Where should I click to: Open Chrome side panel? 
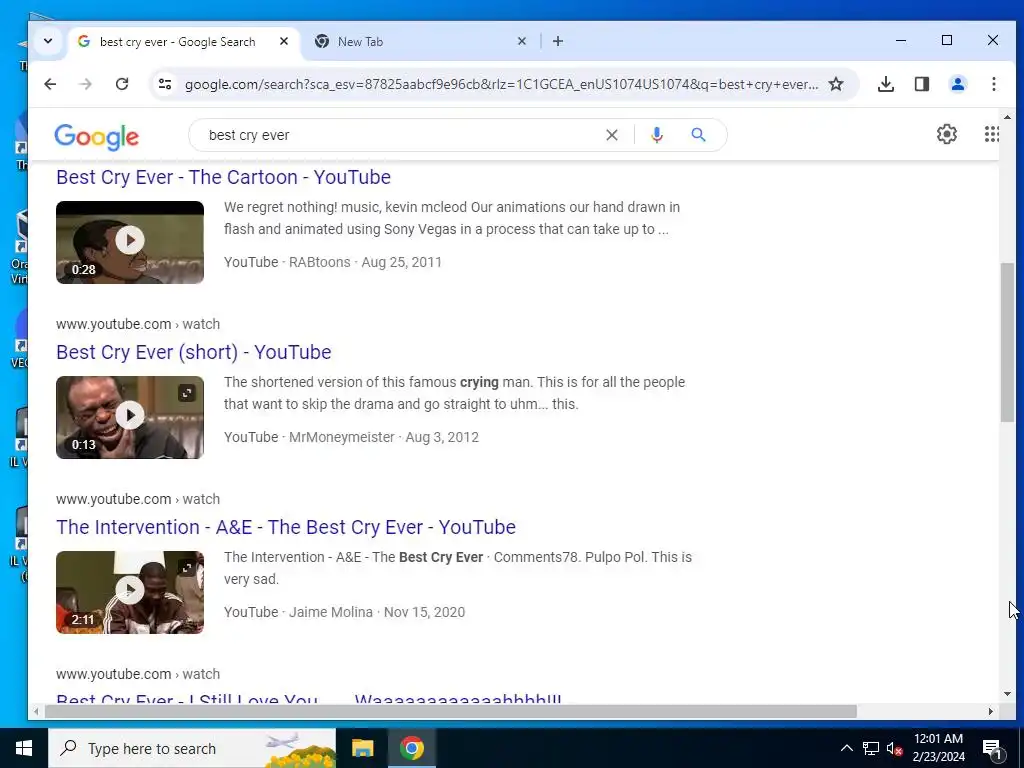[x=921, y=84]
